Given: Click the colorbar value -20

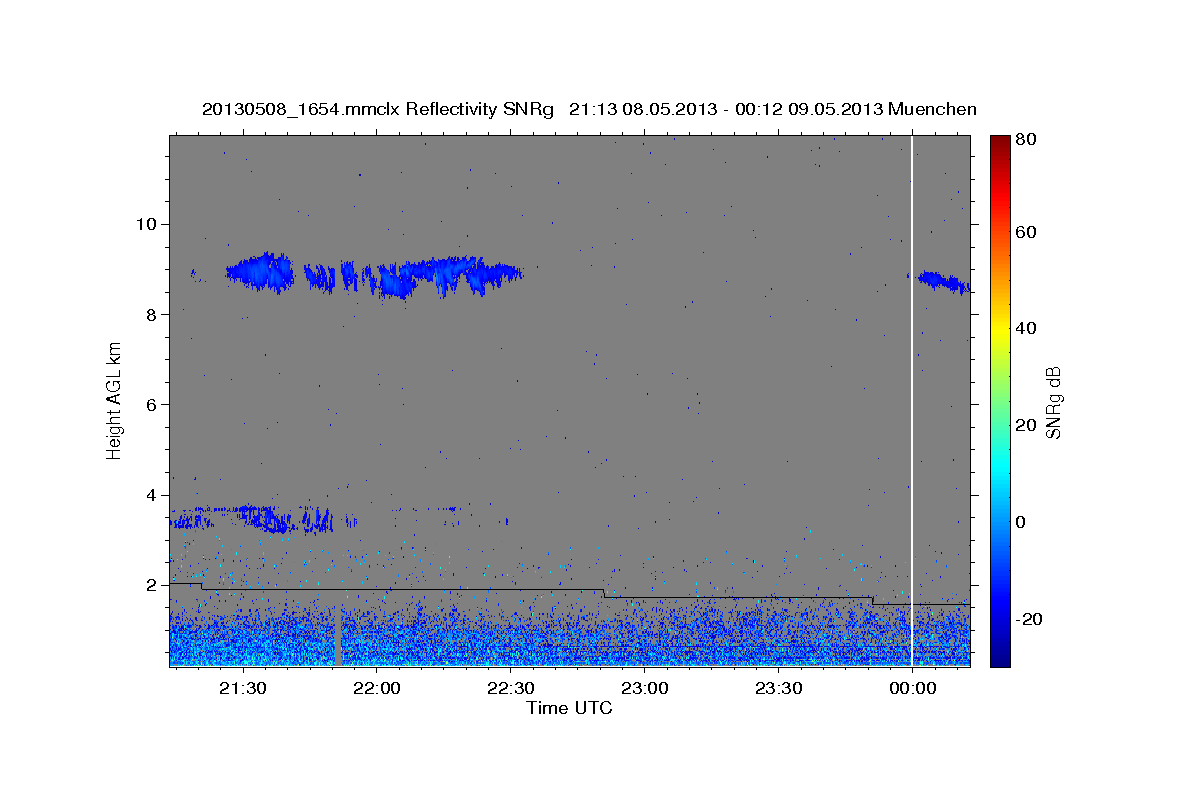Looking at the screenshot, I should (x=1027, y=619).
